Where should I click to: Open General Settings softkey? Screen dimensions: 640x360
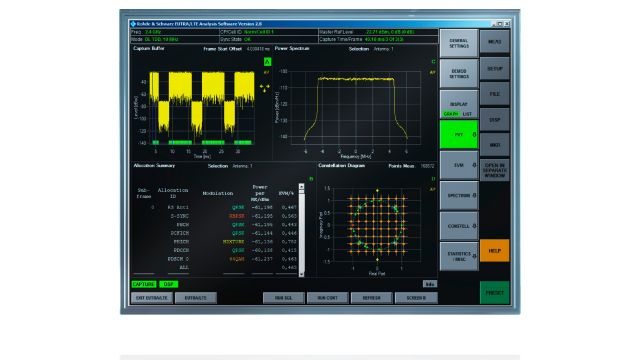click(x=459, y=43)
